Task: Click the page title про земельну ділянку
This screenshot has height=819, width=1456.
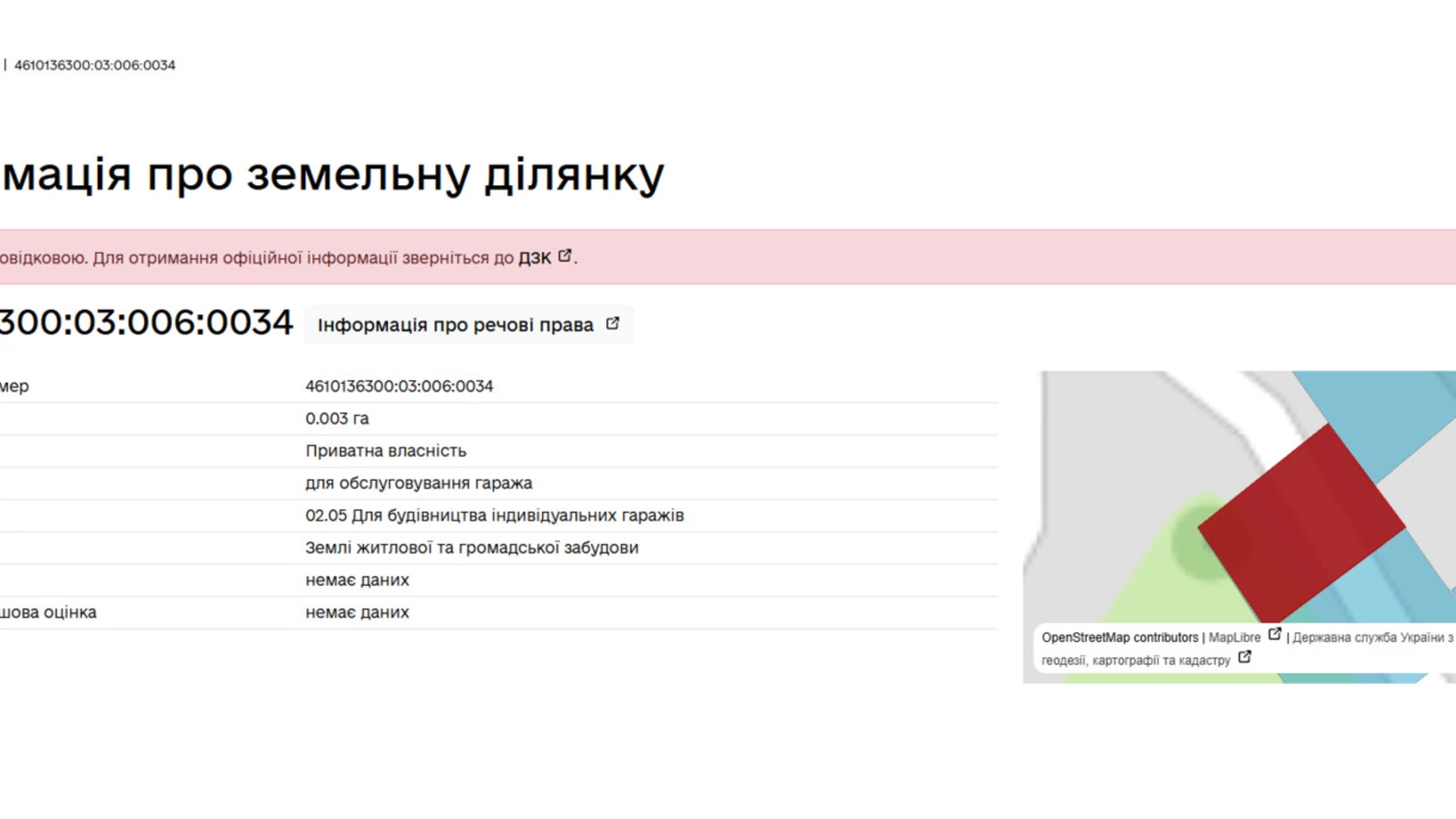Action: pyautogui.click(x=332, y=173)
